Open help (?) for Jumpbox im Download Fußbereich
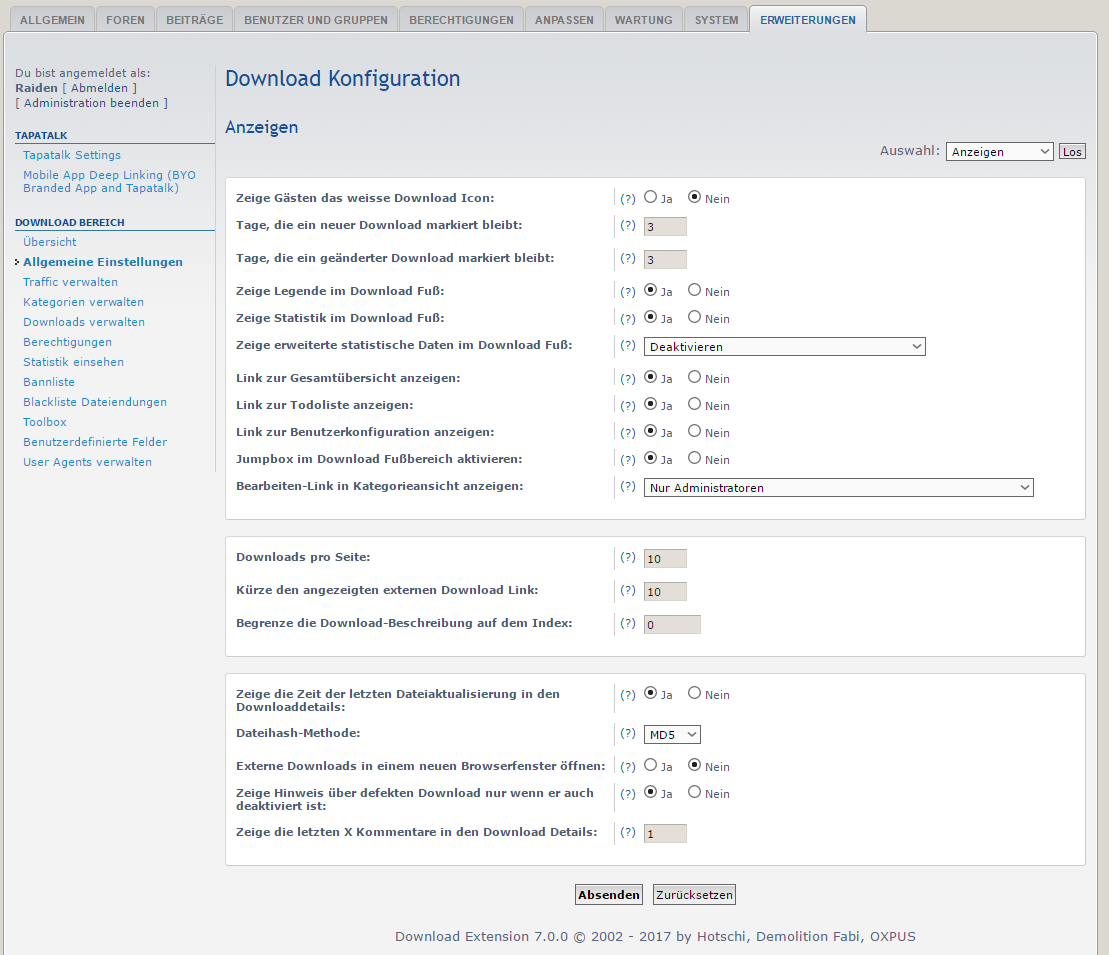1109x955 pixels. coord(628,460)
